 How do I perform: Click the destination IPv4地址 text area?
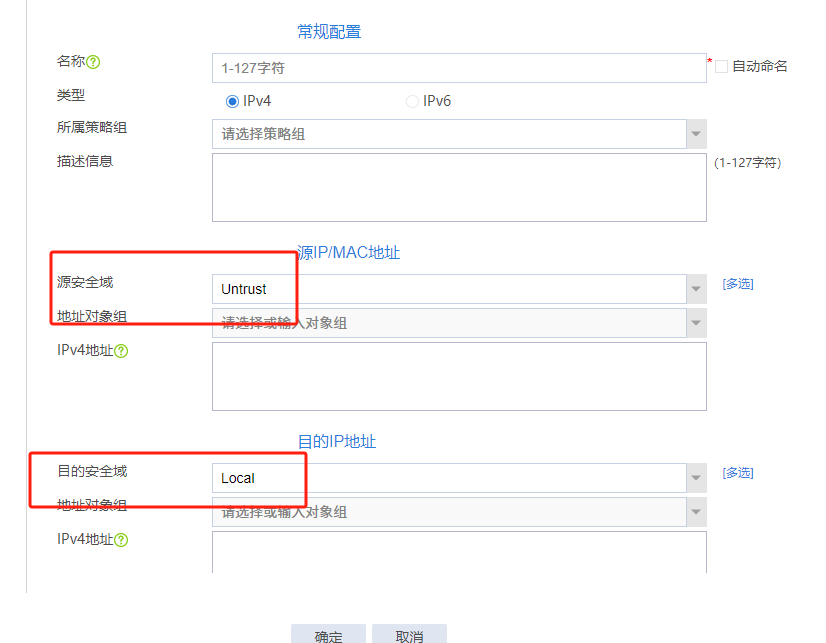click(x=458, y=552)
